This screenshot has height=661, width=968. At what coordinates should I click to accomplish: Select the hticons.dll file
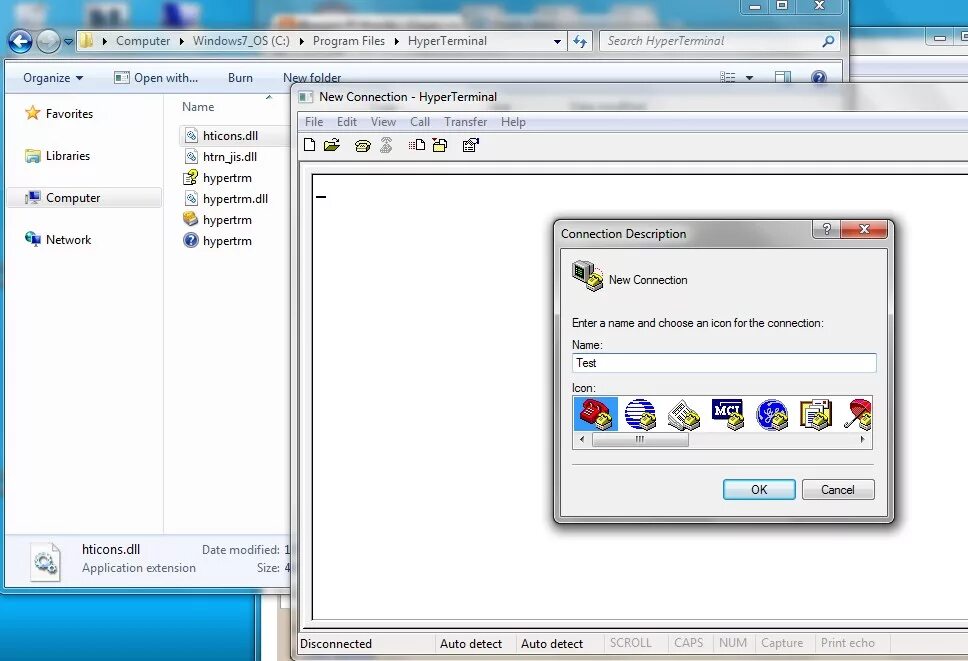(x=230, y=136)
